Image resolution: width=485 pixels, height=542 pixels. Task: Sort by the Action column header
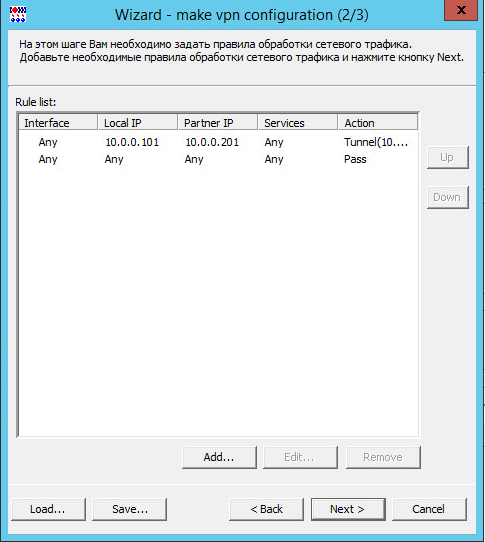click(378, 123)
